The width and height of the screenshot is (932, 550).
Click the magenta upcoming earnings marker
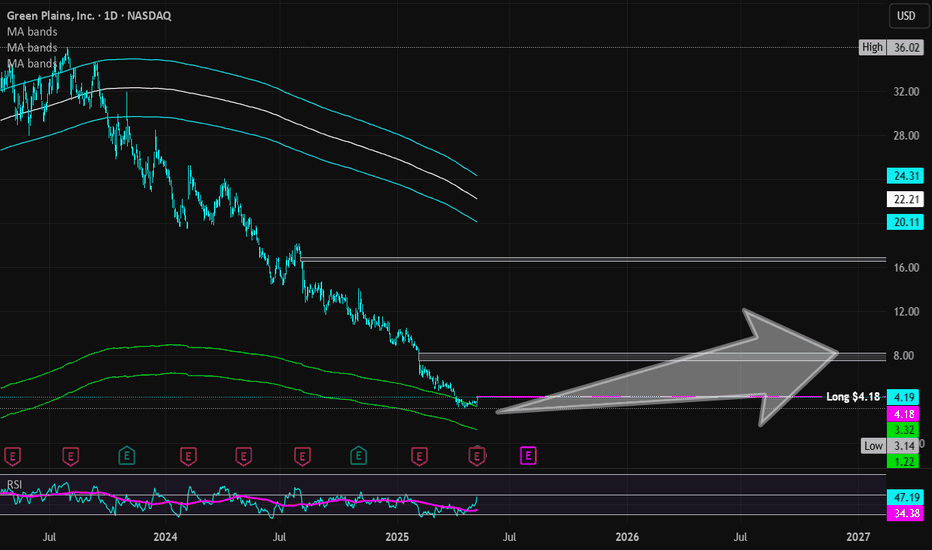(528, 456)
